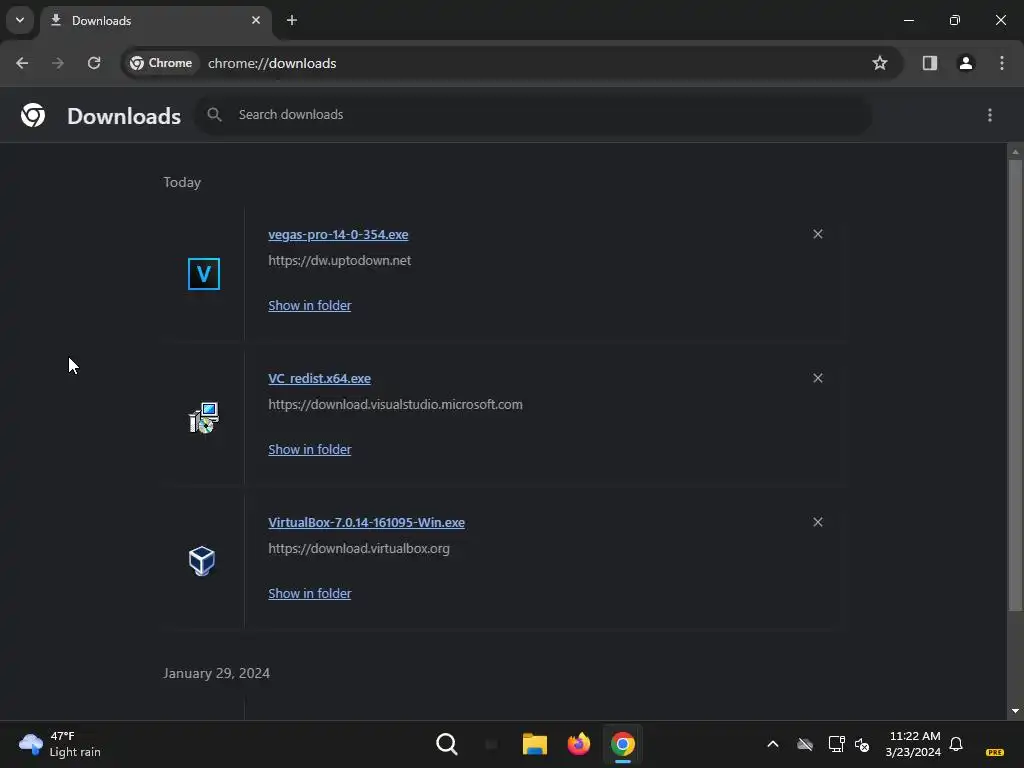Click the VC_redist installer file icon
The image size is (1024, 768).
point(204,418)
